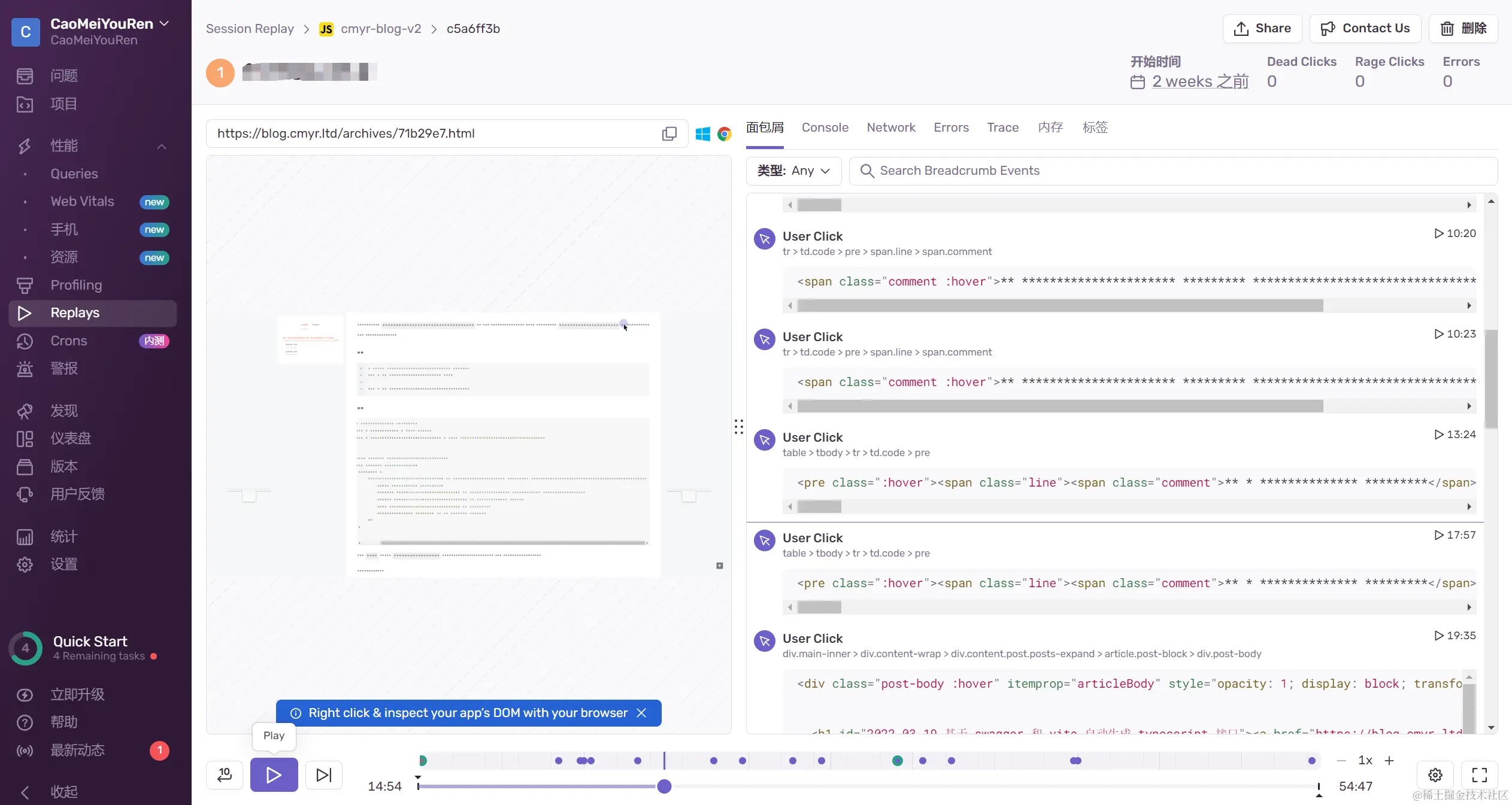Viewport: 1512px width, 805px height.
Task: Collapse the sidebar with 收起
Action: coord(63,792)
